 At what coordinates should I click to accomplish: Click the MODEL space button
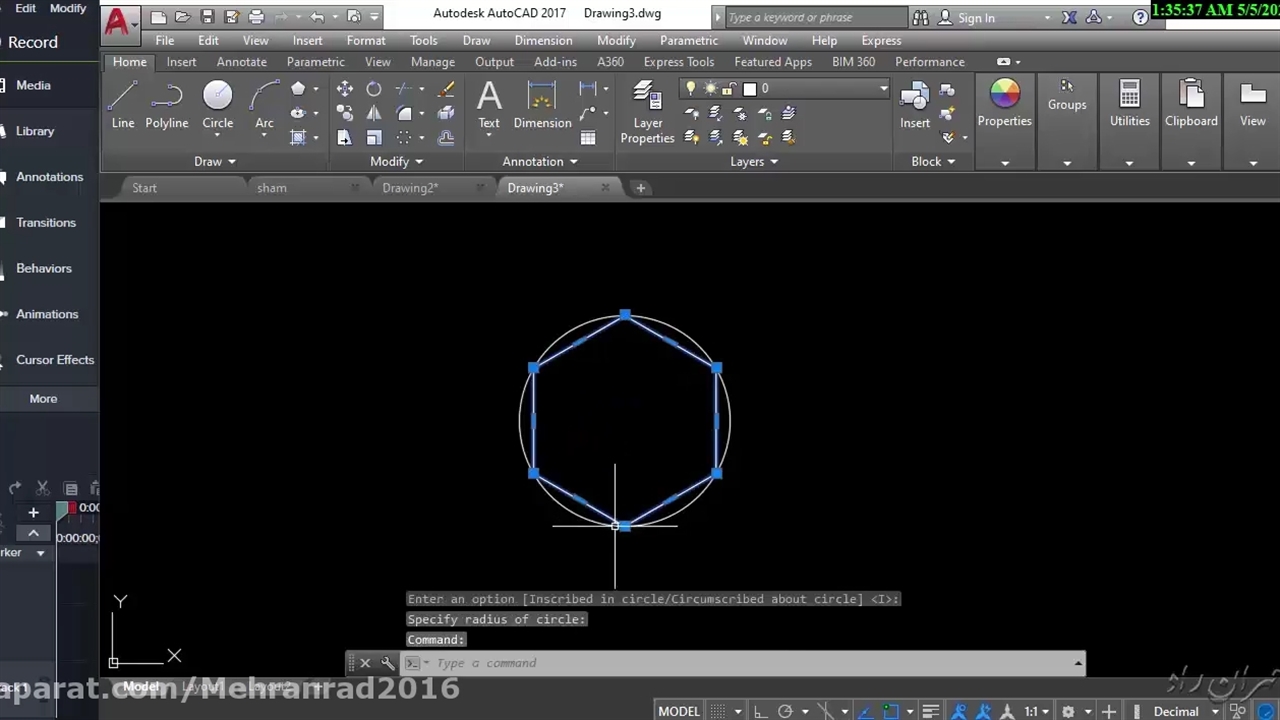coord(678,712)
